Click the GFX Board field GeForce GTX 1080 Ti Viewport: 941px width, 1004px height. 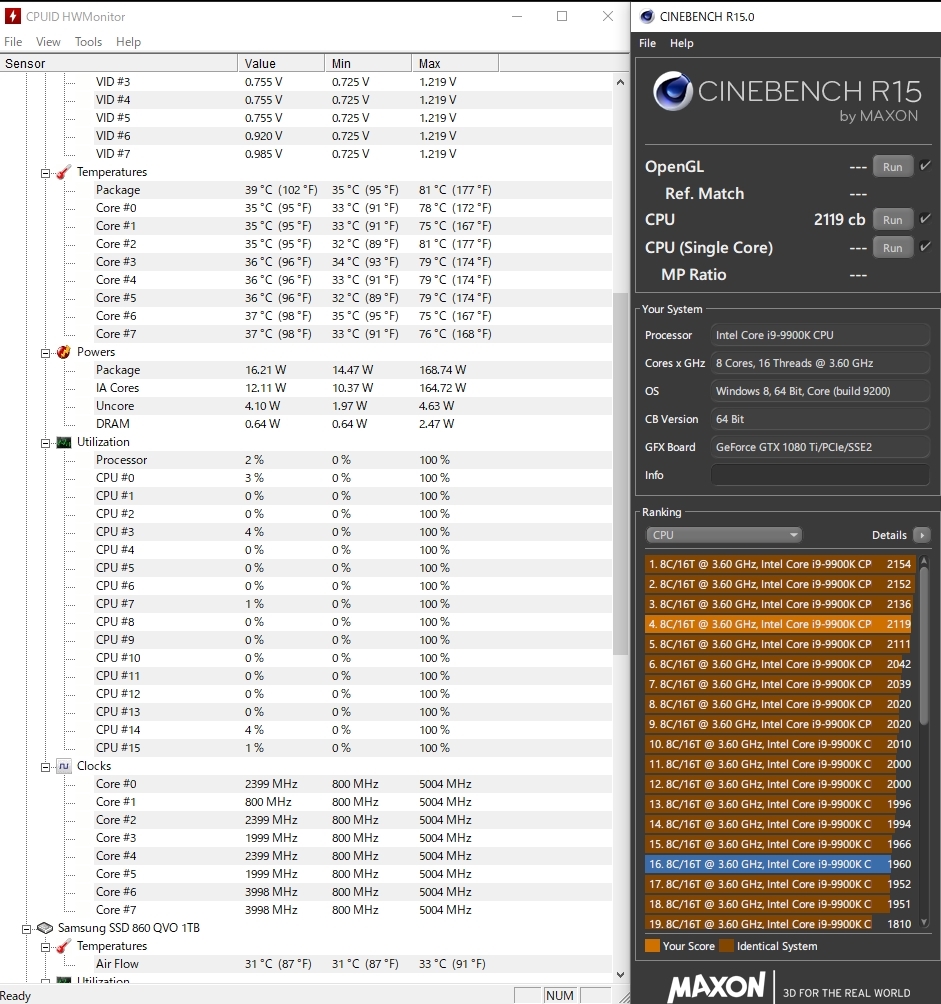tap(819, 447)
